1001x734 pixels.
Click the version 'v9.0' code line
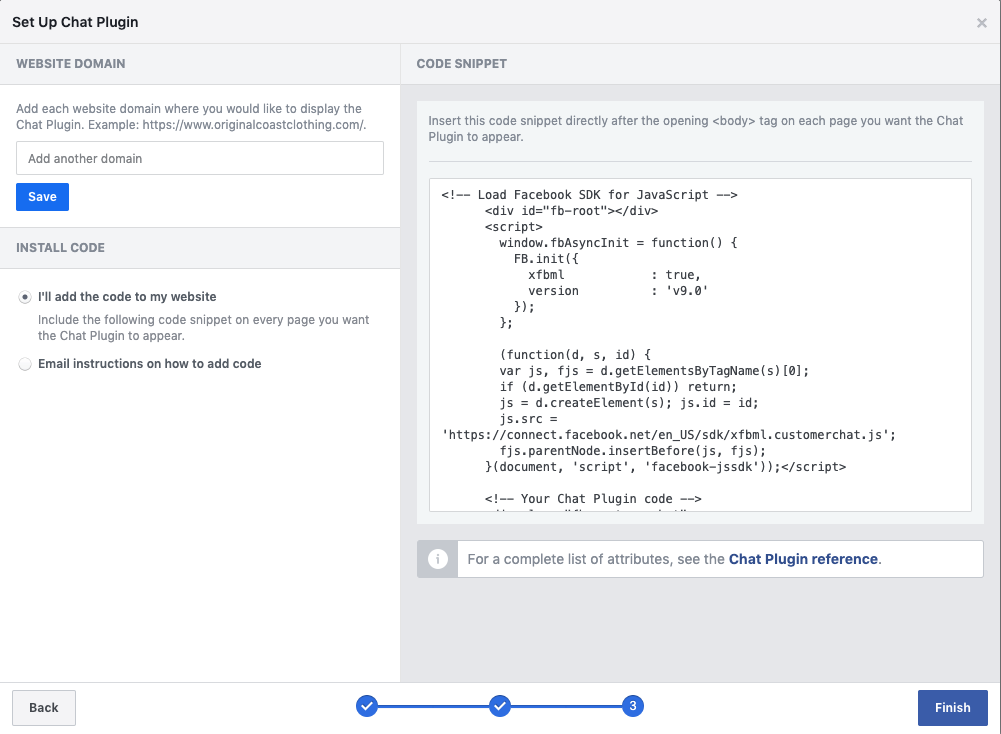click(x=617, y=291)
